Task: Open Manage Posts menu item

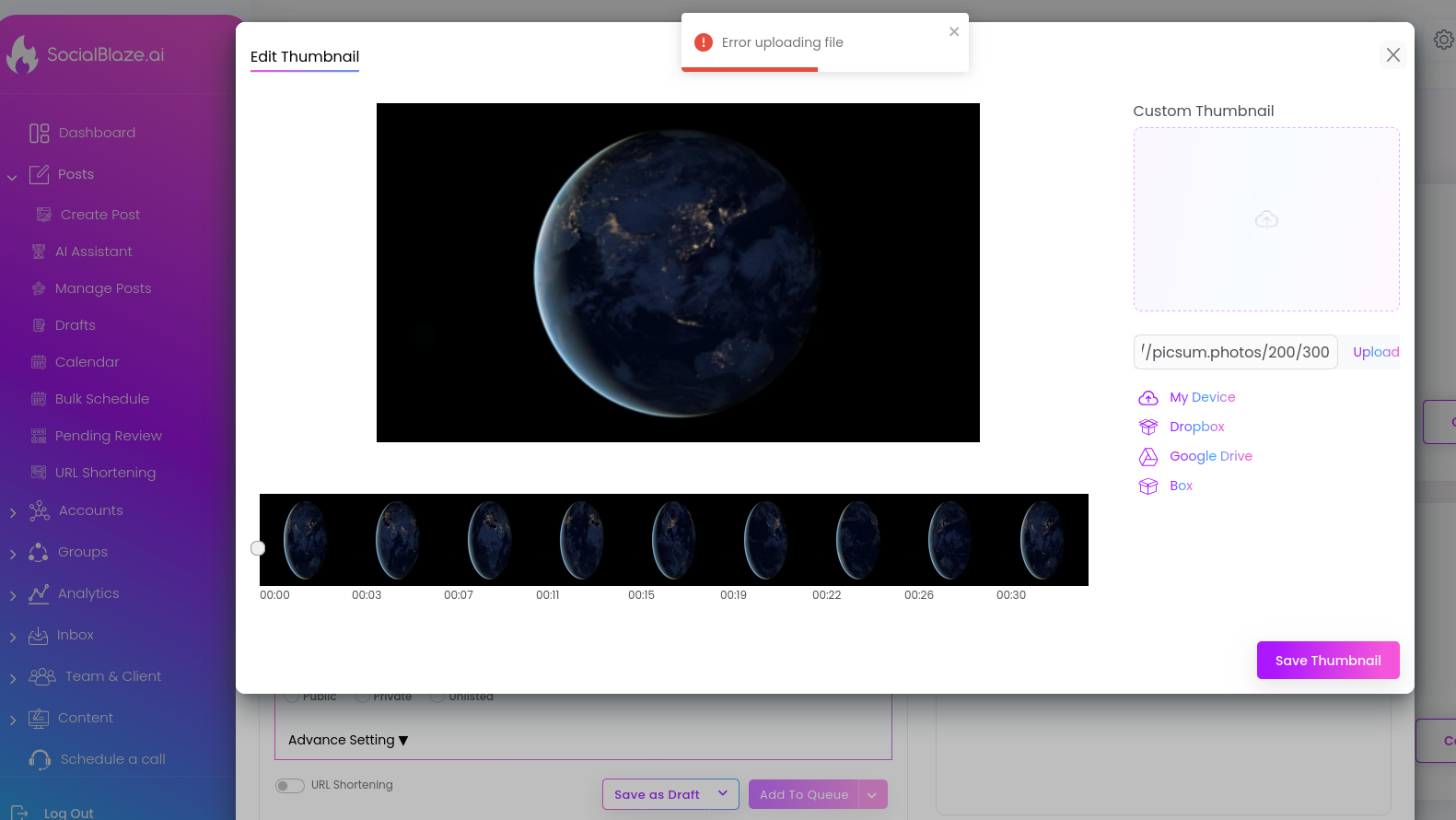Action: pyautogui.click(x=103, y=288)
